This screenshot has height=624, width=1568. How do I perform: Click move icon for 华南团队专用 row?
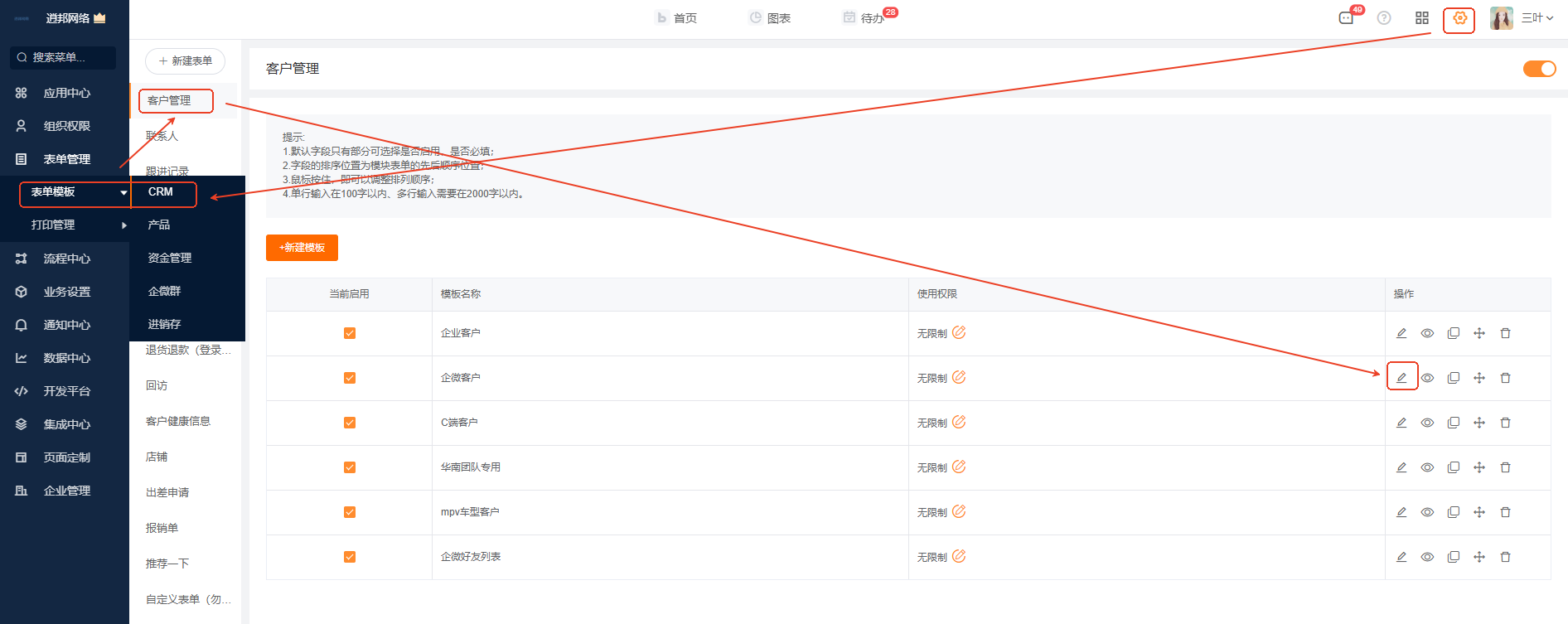click(x=1479, y=467)
